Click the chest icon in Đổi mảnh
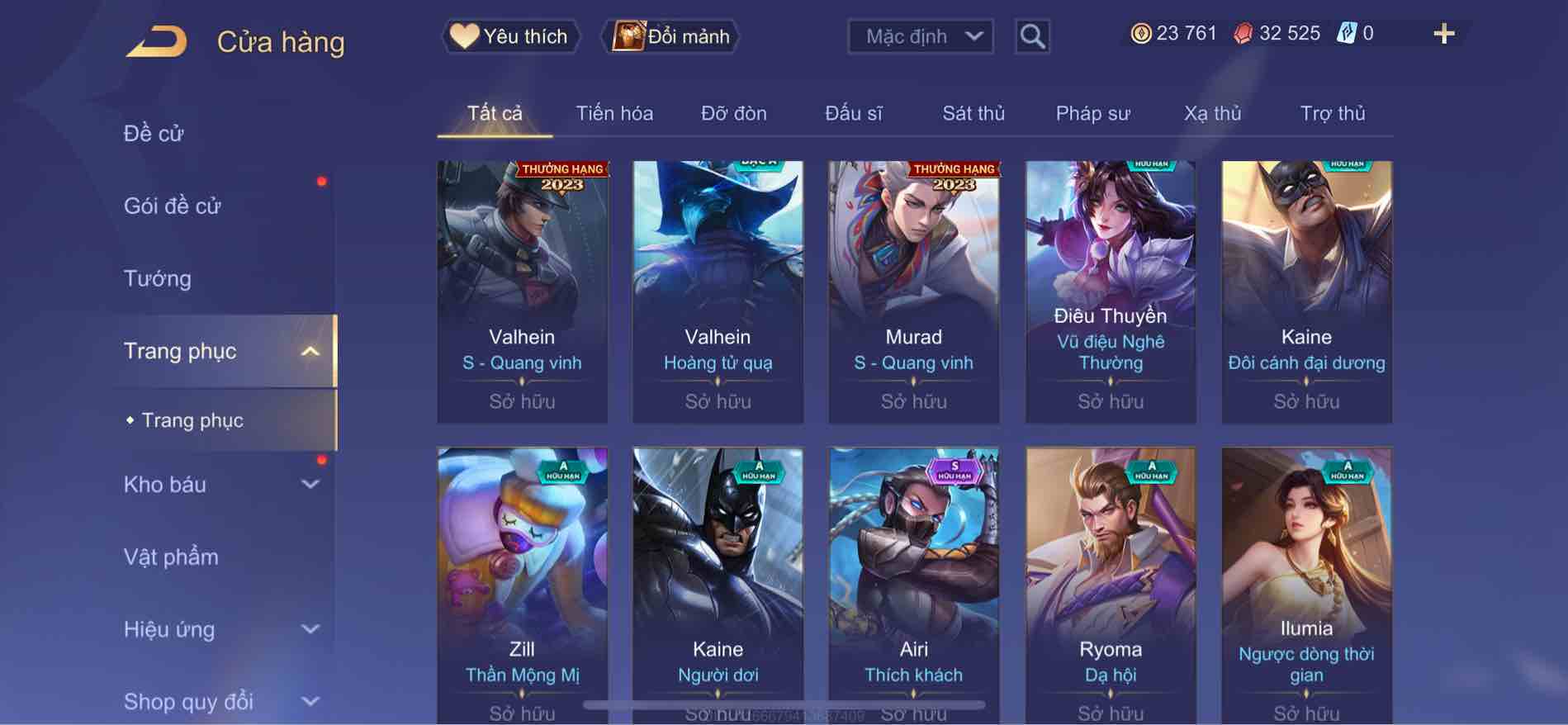 pyautogui.click(x=628, y=36)
